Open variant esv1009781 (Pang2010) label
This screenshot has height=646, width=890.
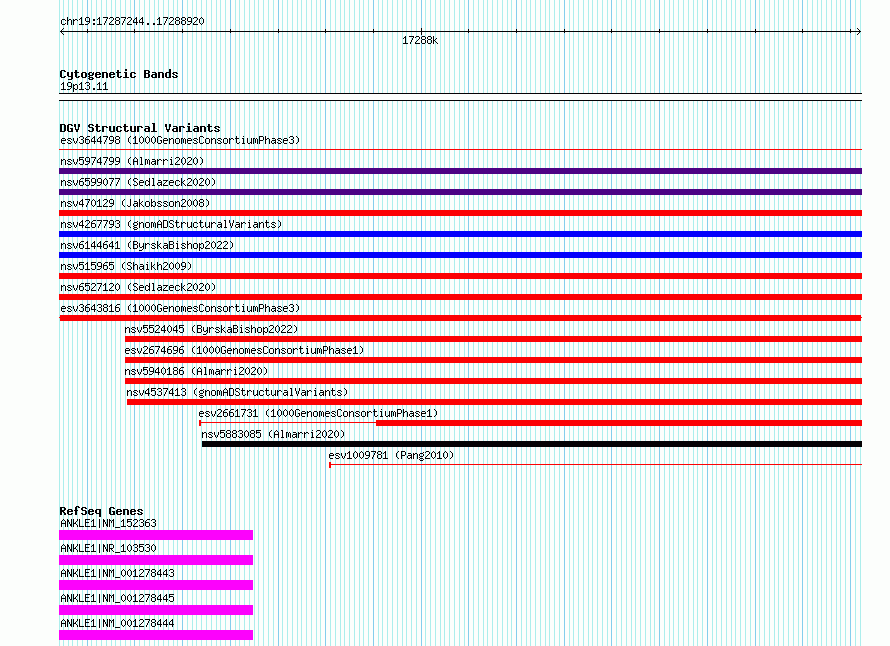pos(391,455)
